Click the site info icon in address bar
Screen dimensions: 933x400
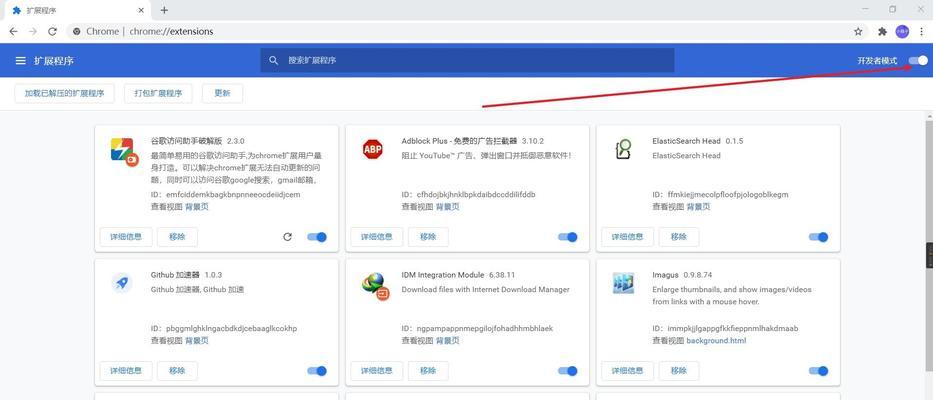(x=77, y=32)
